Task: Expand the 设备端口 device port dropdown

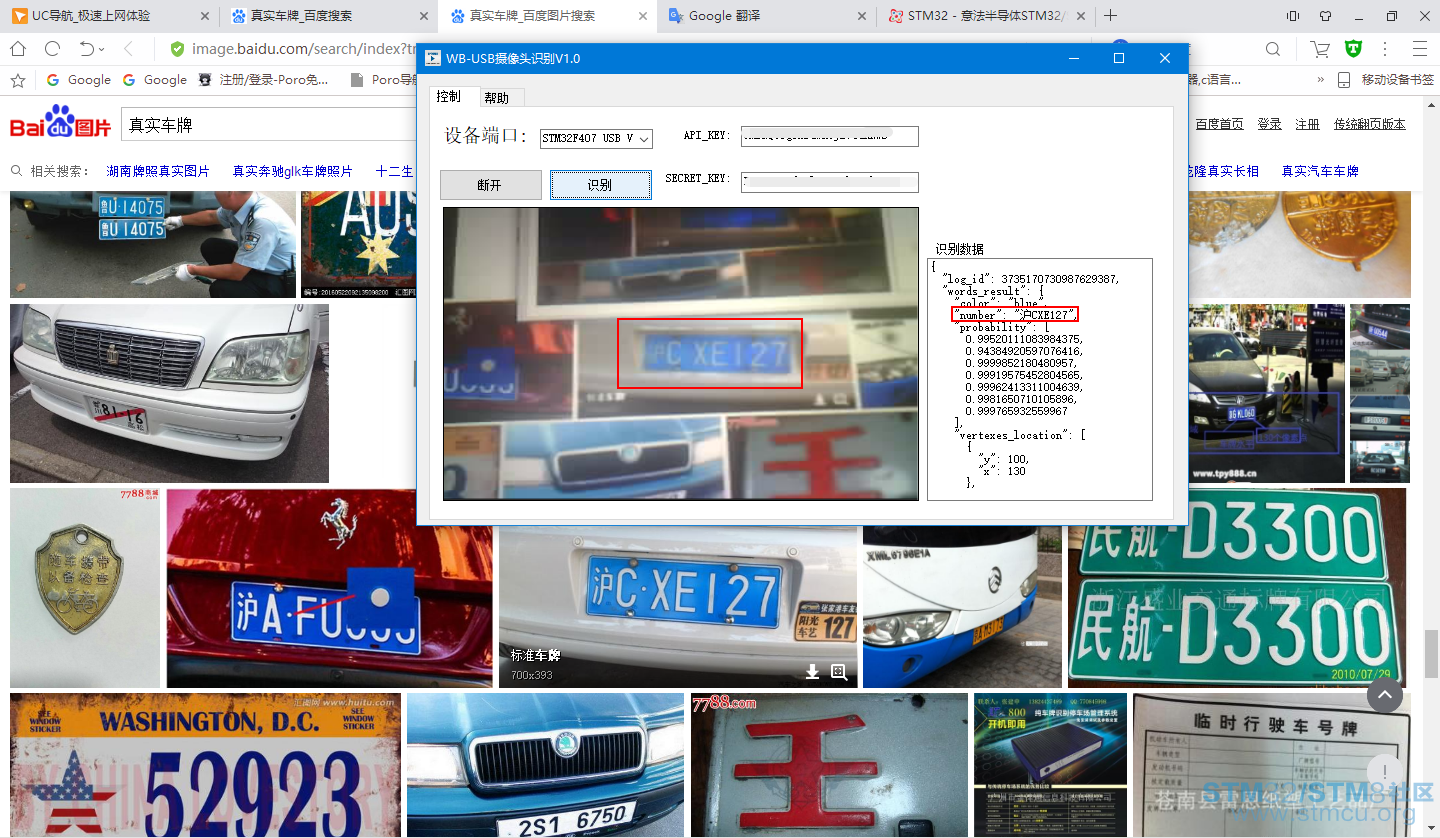Action: point(643,139)
